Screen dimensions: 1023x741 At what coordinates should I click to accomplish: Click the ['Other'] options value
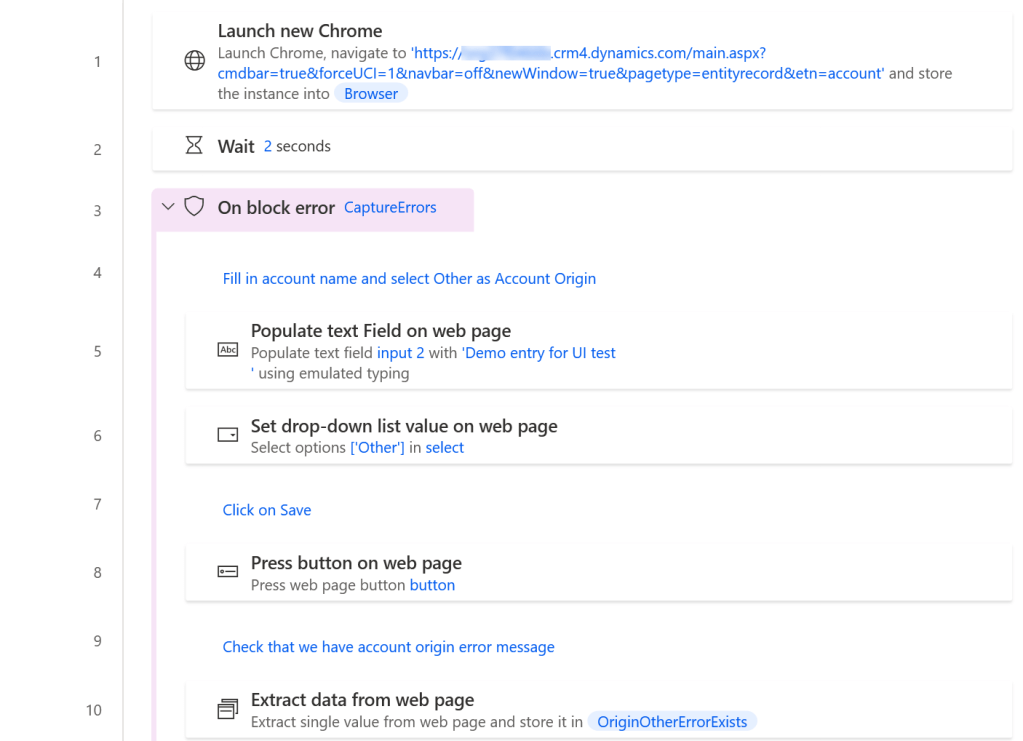(x=377, y=448)
